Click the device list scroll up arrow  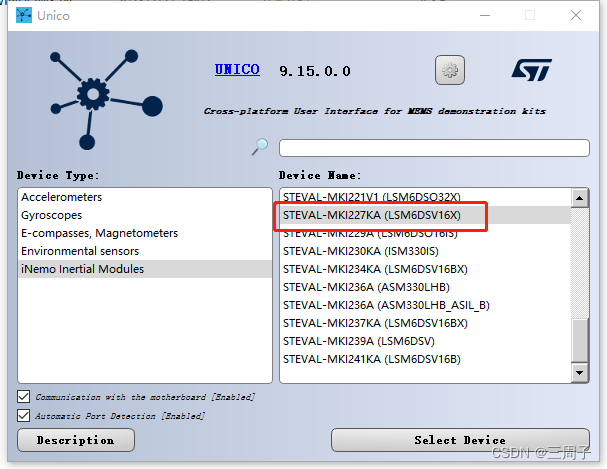click(580, 198)
